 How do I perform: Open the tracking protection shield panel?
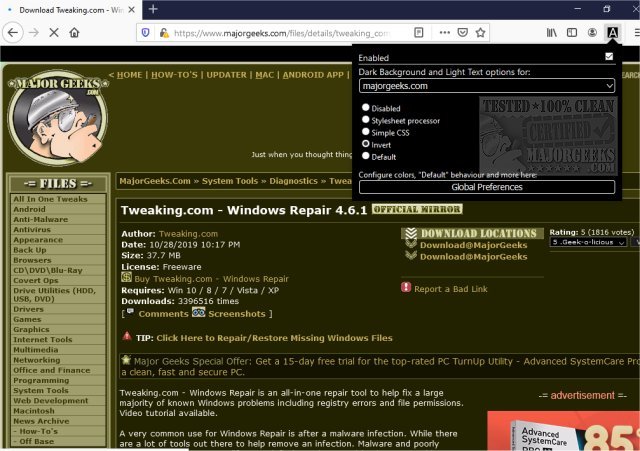tap(146, 33)
